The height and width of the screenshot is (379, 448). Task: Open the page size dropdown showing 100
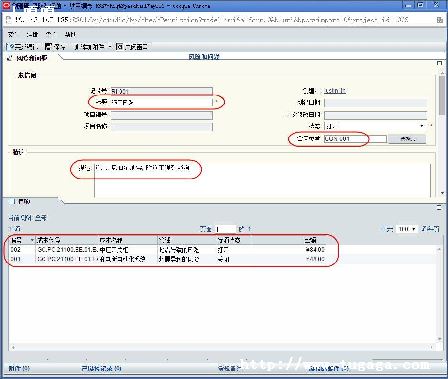(x=407, y=229)
